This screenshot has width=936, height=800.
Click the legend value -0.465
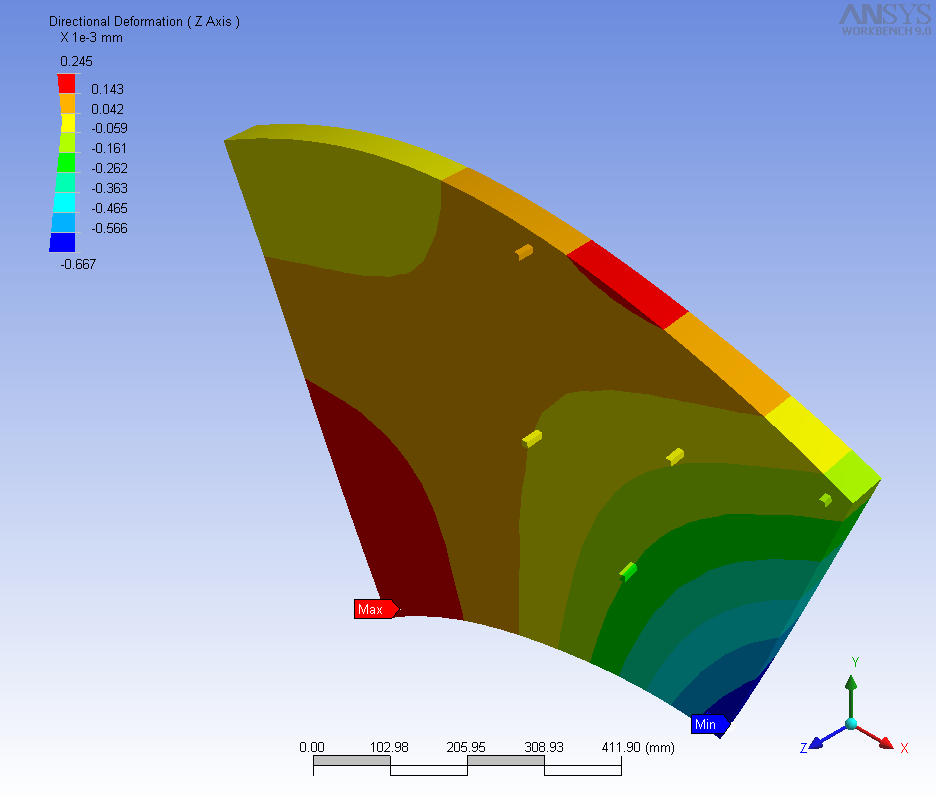110,208
